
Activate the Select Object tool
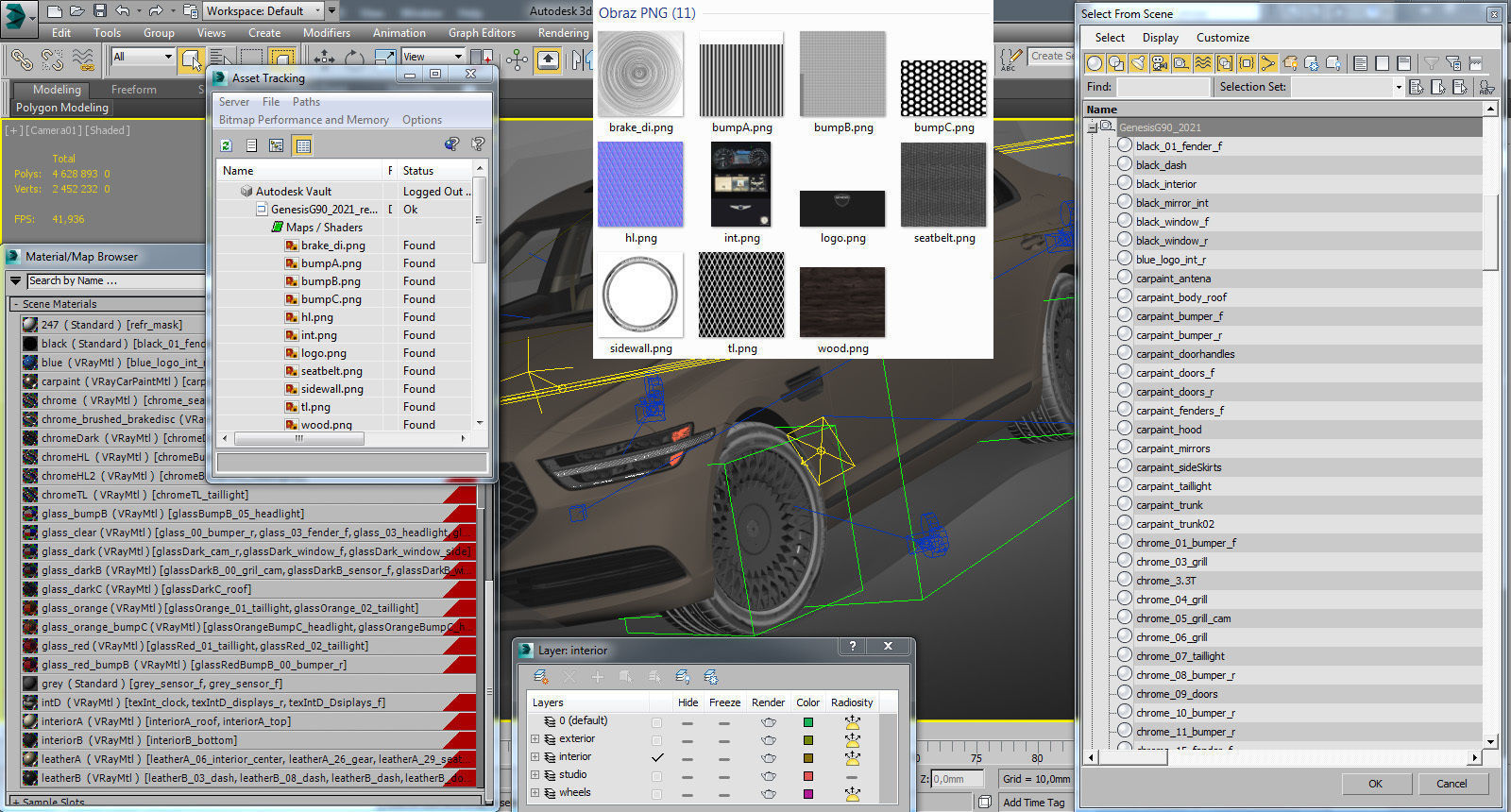pyautogui.click(x=192, y=59)
